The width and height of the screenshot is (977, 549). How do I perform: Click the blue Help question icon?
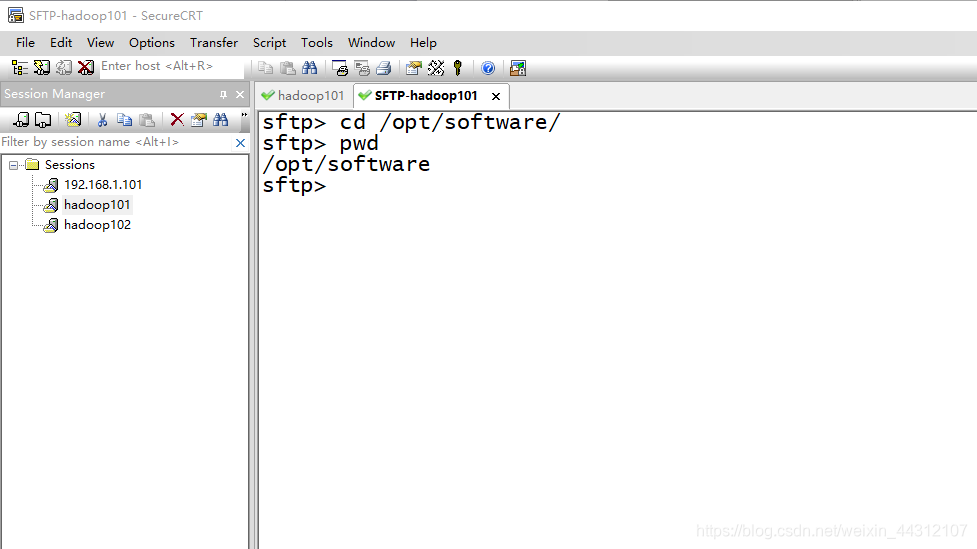(x=488, y=68)
